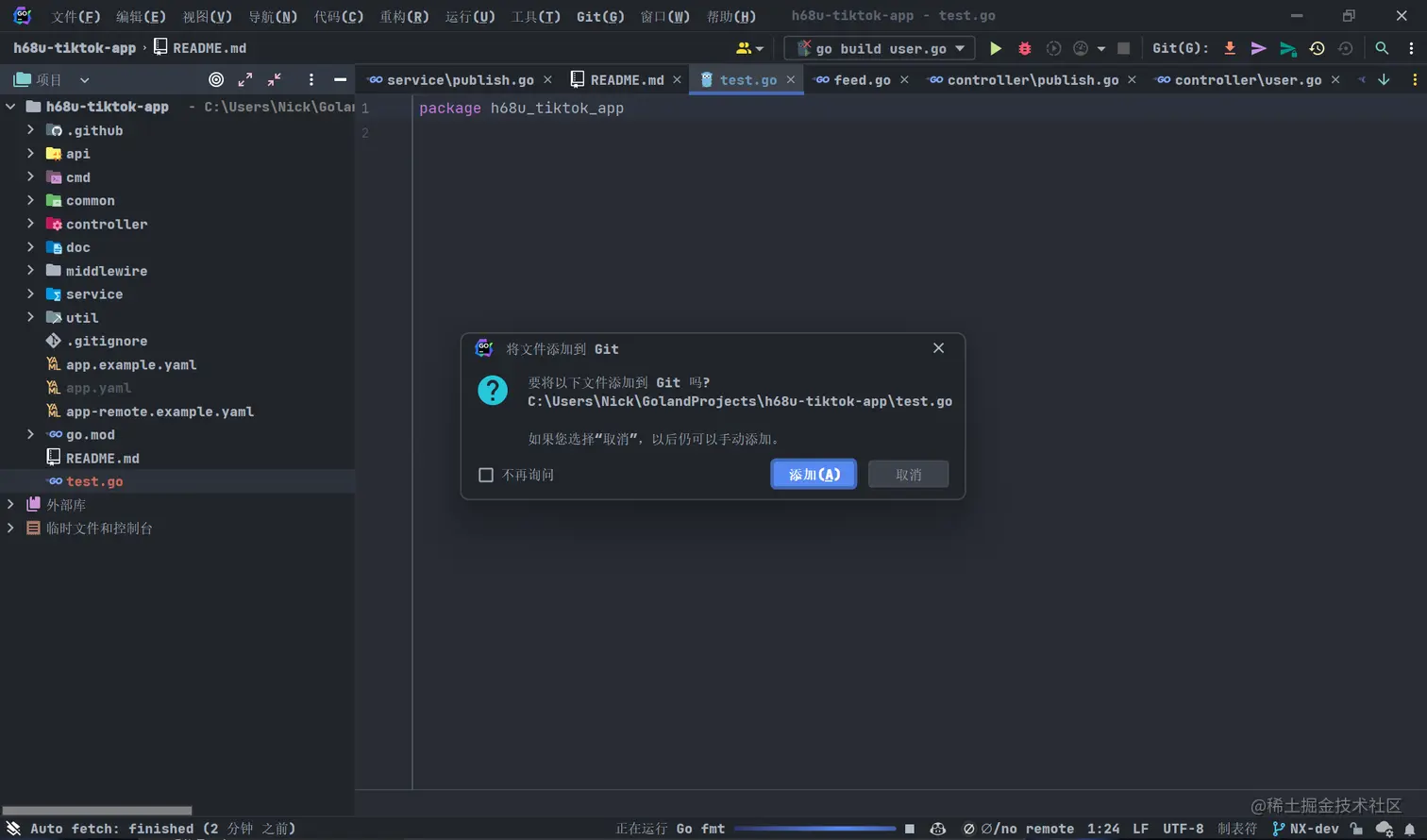Viewport: 1427px width, 840px height.
Task: Update project with Git pull arrow
Action: (x=1230, y=48)
